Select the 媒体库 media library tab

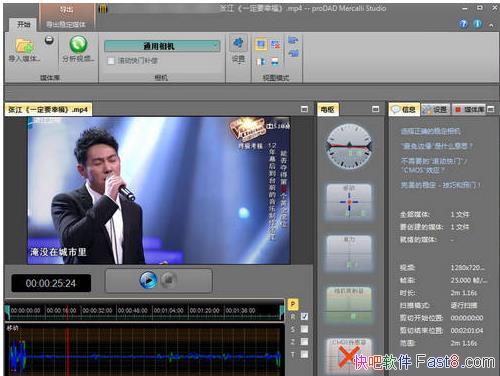[x=470, y=109]
